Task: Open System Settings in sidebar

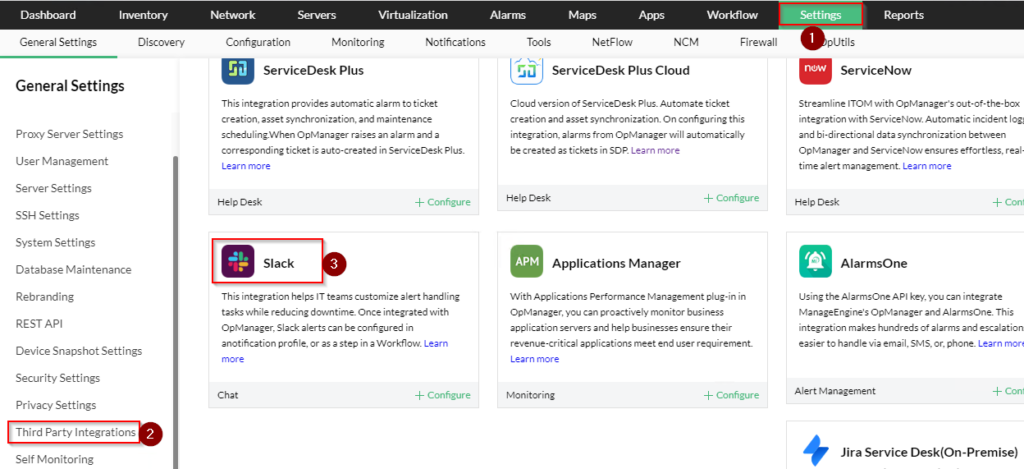Action: pyautogui.click(x=56, y=242)
